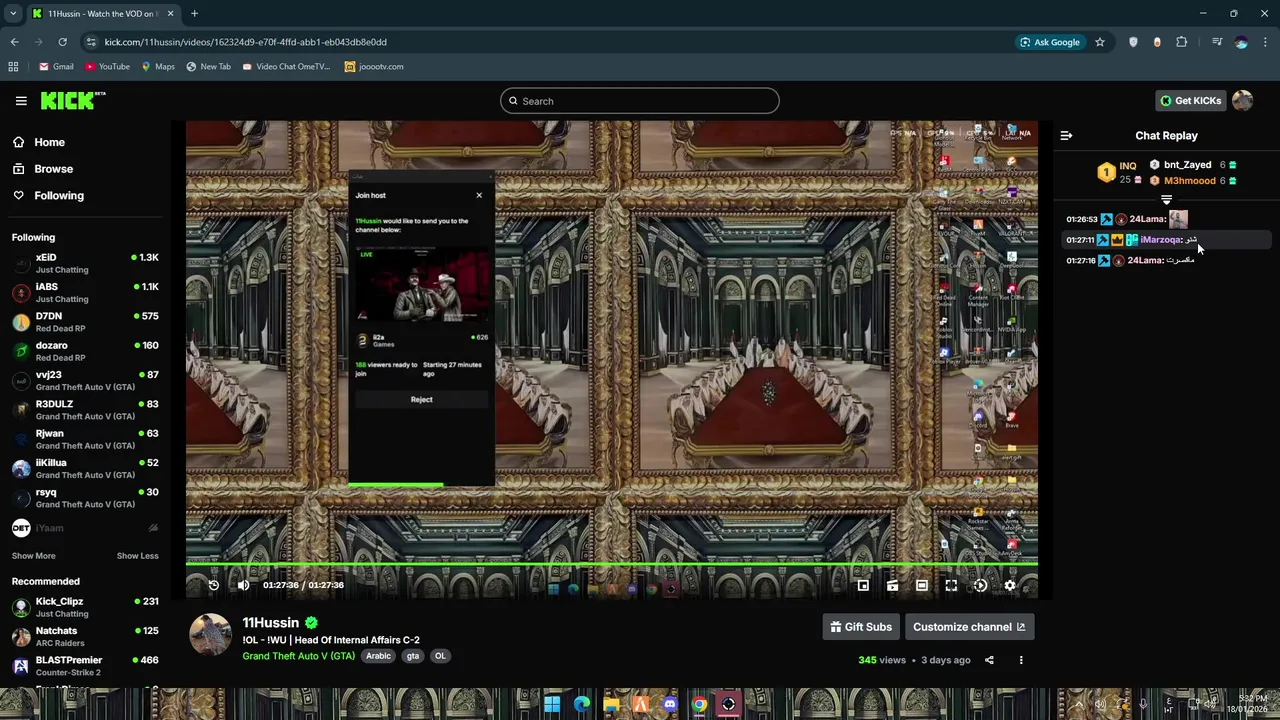Select the Arabic tag
This screenshot has width=1280, height=720.
378,656
